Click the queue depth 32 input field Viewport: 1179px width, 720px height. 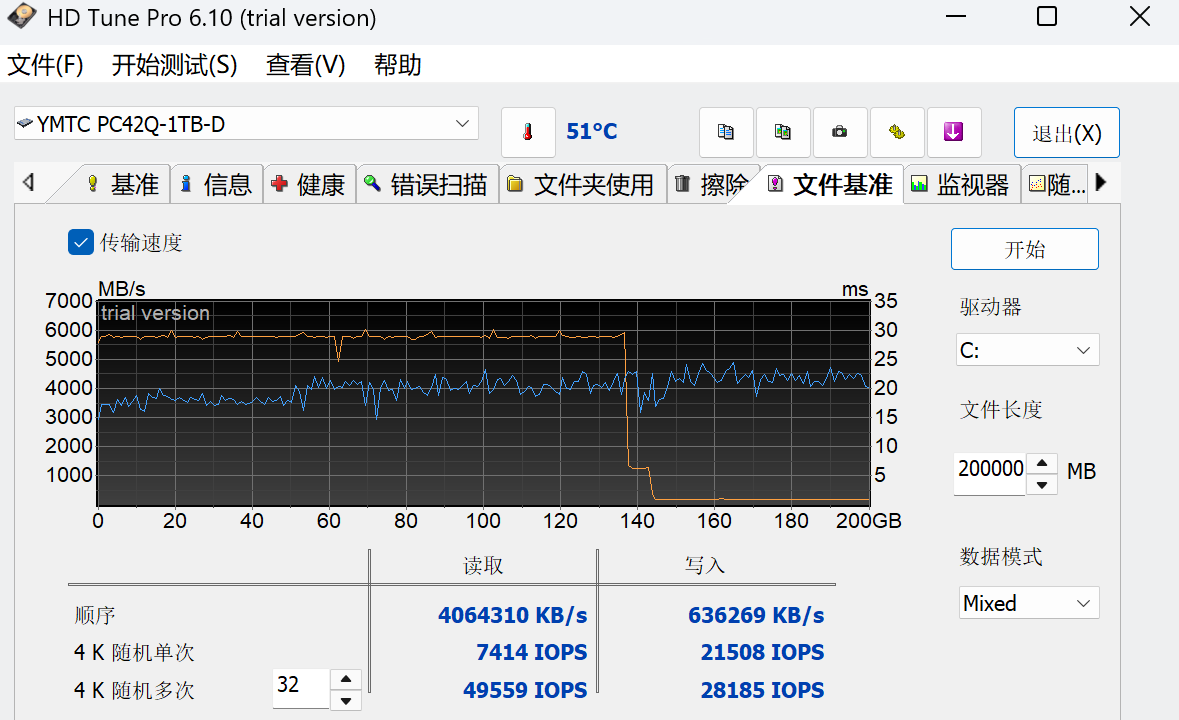point(301,688)
